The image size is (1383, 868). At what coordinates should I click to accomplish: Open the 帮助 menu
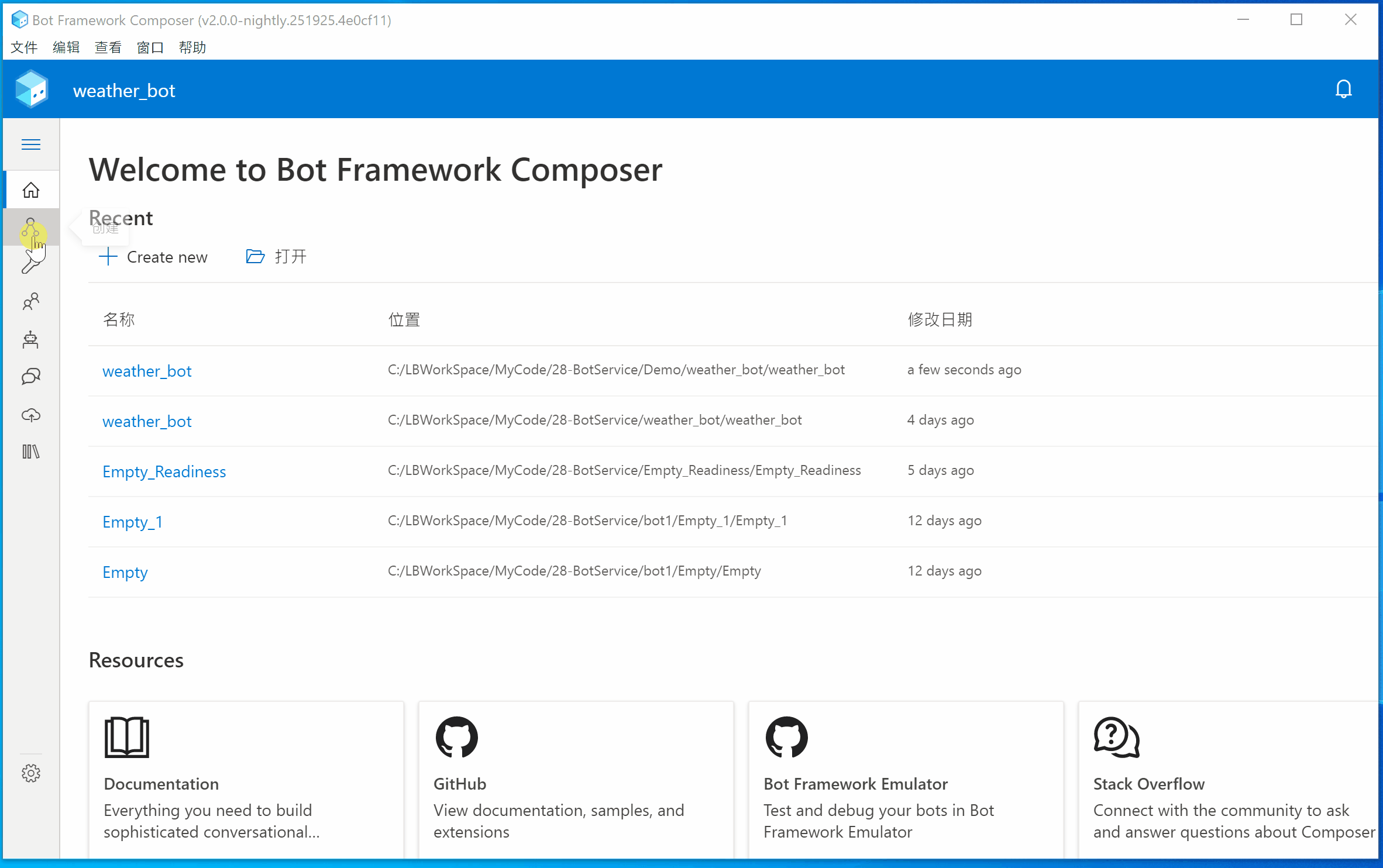[192, 47]
